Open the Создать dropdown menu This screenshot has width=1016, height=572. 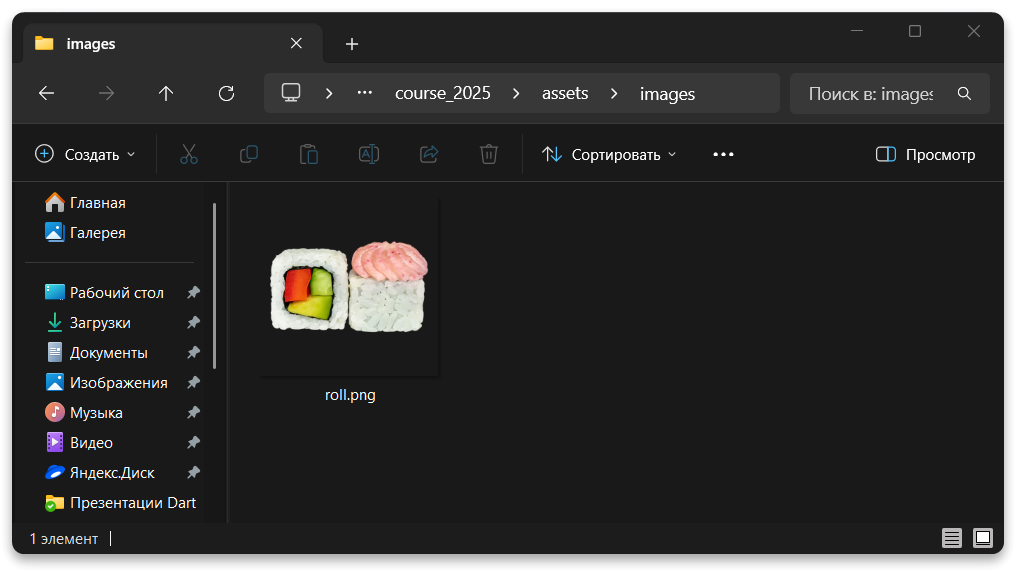85,154
